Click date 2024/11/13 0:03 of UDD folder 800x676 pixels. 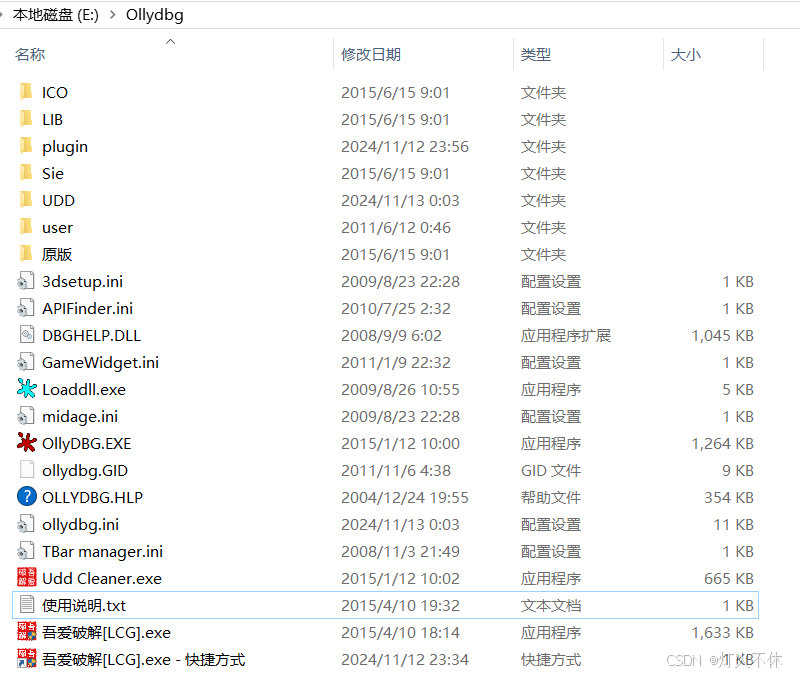tap(400, 201)
